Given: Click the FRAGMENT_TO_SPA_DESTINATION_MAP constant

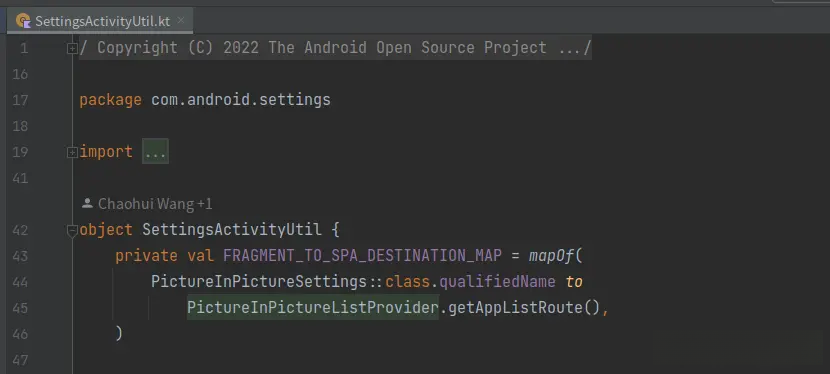Looking at the screenshot, I should tap(362, 256).
